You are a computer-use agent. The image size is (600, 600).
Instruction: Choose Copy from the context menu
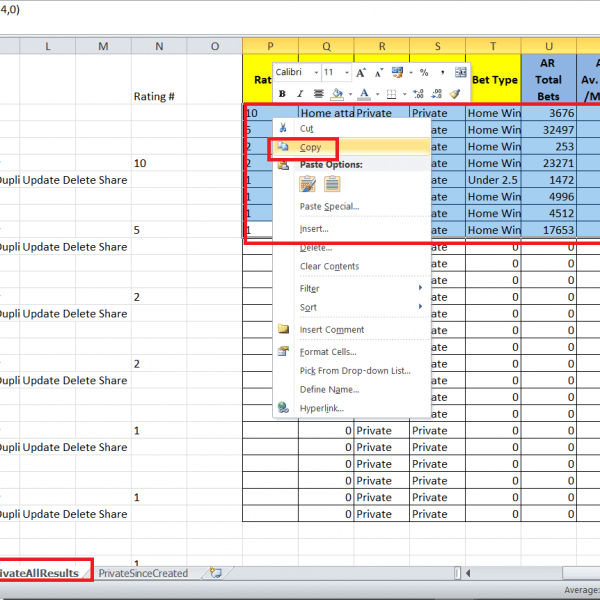[x=311, y=147]
